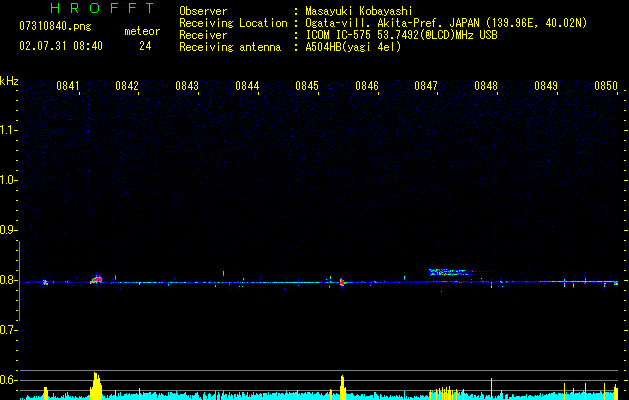629x400 pixels.
Task: Click observer name Masayuki Kobayashi
Action: tap(359, 11)
